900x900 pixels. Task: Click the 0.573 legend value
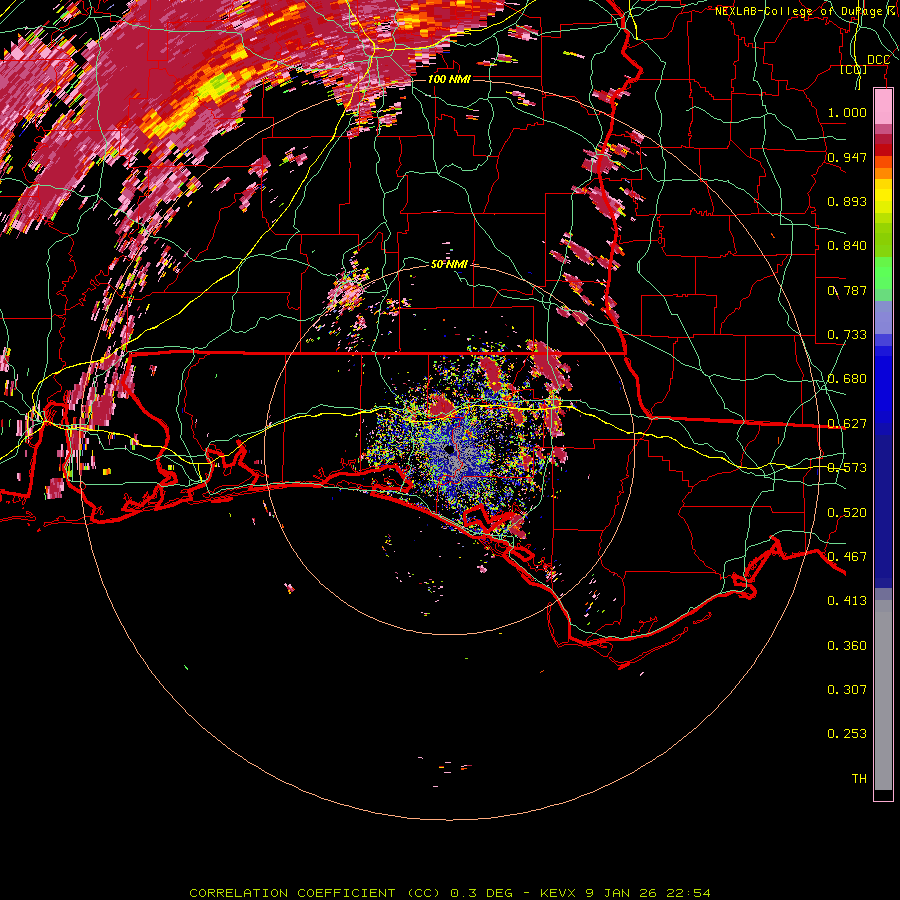point(847,468)
